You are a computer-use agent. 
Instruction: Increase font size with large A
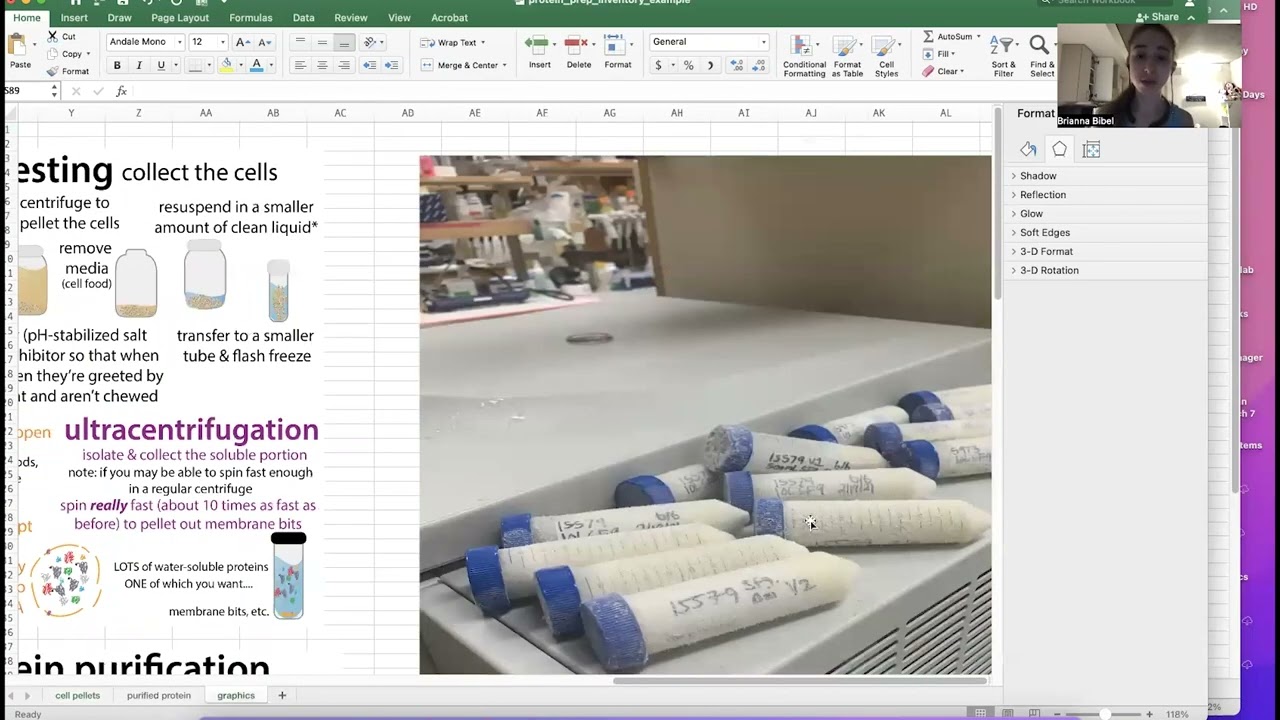tap(242, 42)
